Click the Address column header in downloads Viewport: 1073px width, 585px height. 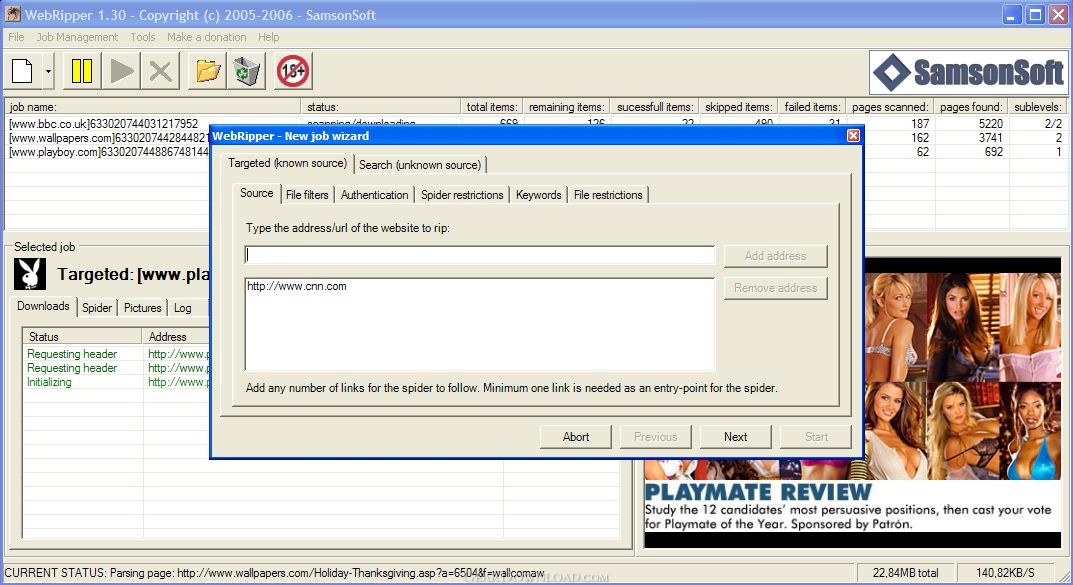coord(176,337)
